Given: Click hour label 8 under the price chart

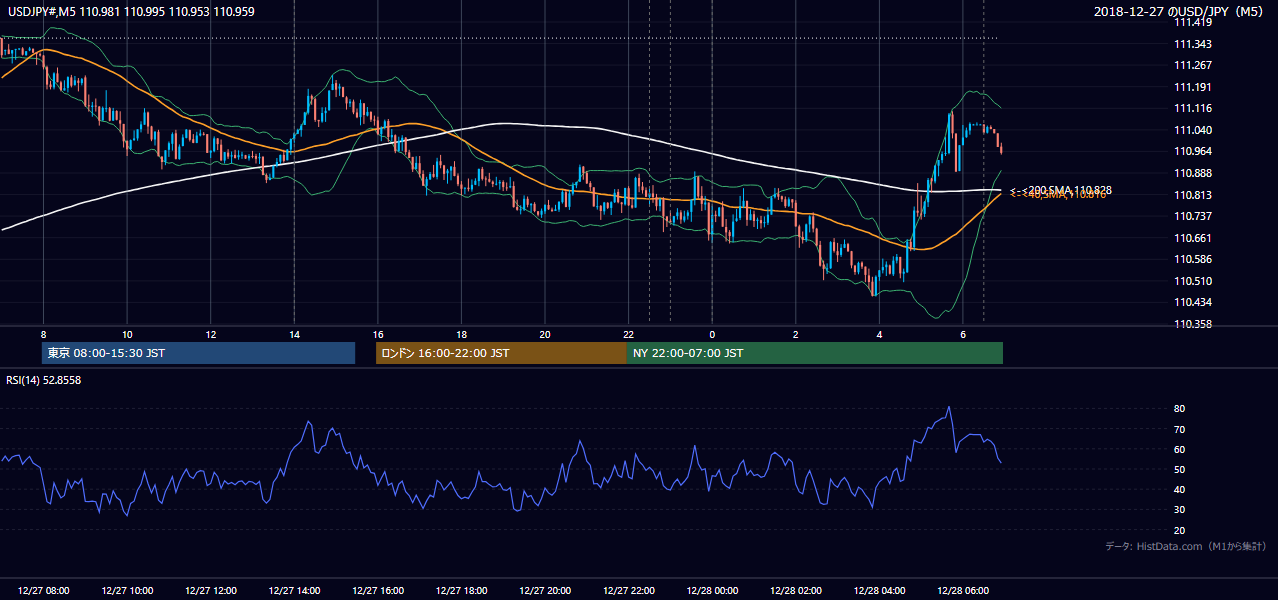Looking at the screenshot, I should pos(43,334).
